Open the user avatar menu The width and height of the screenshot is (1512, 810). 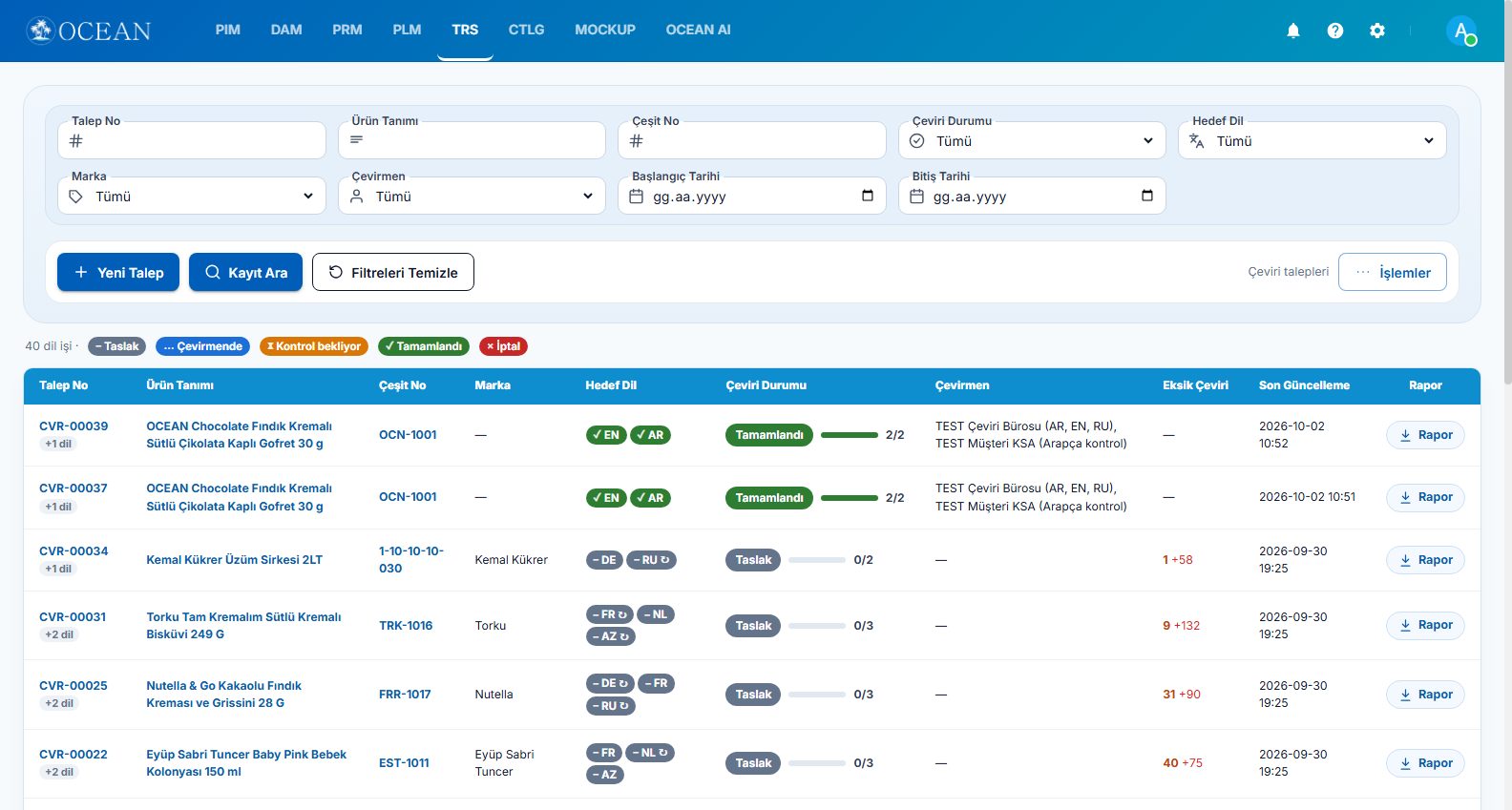point(1461,31)
